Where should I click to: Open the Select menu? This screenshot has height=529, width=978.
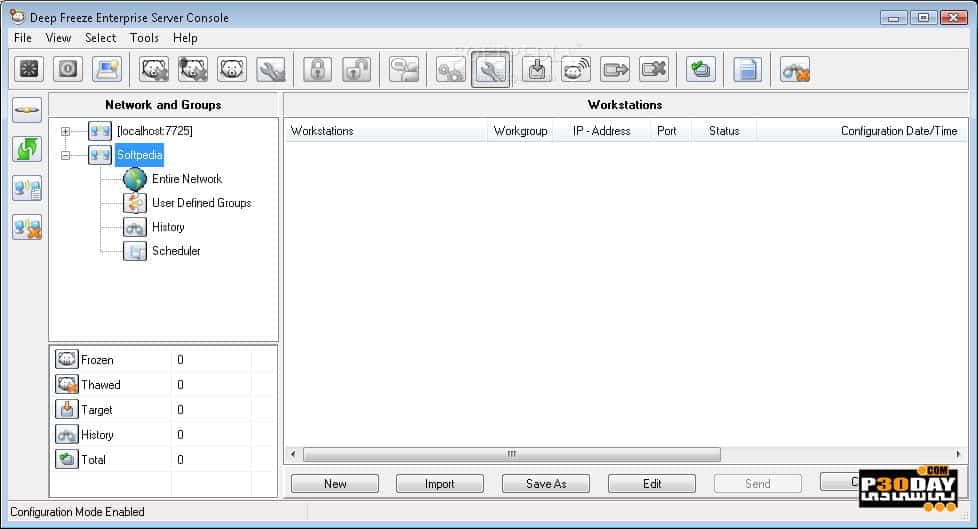tap(100, 38)
